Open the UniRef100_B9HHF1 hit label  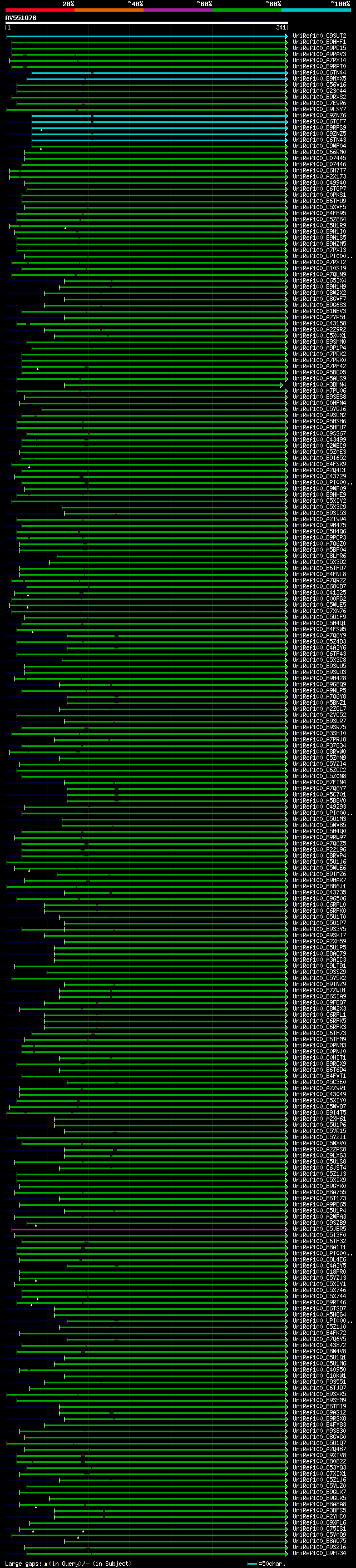319,42
